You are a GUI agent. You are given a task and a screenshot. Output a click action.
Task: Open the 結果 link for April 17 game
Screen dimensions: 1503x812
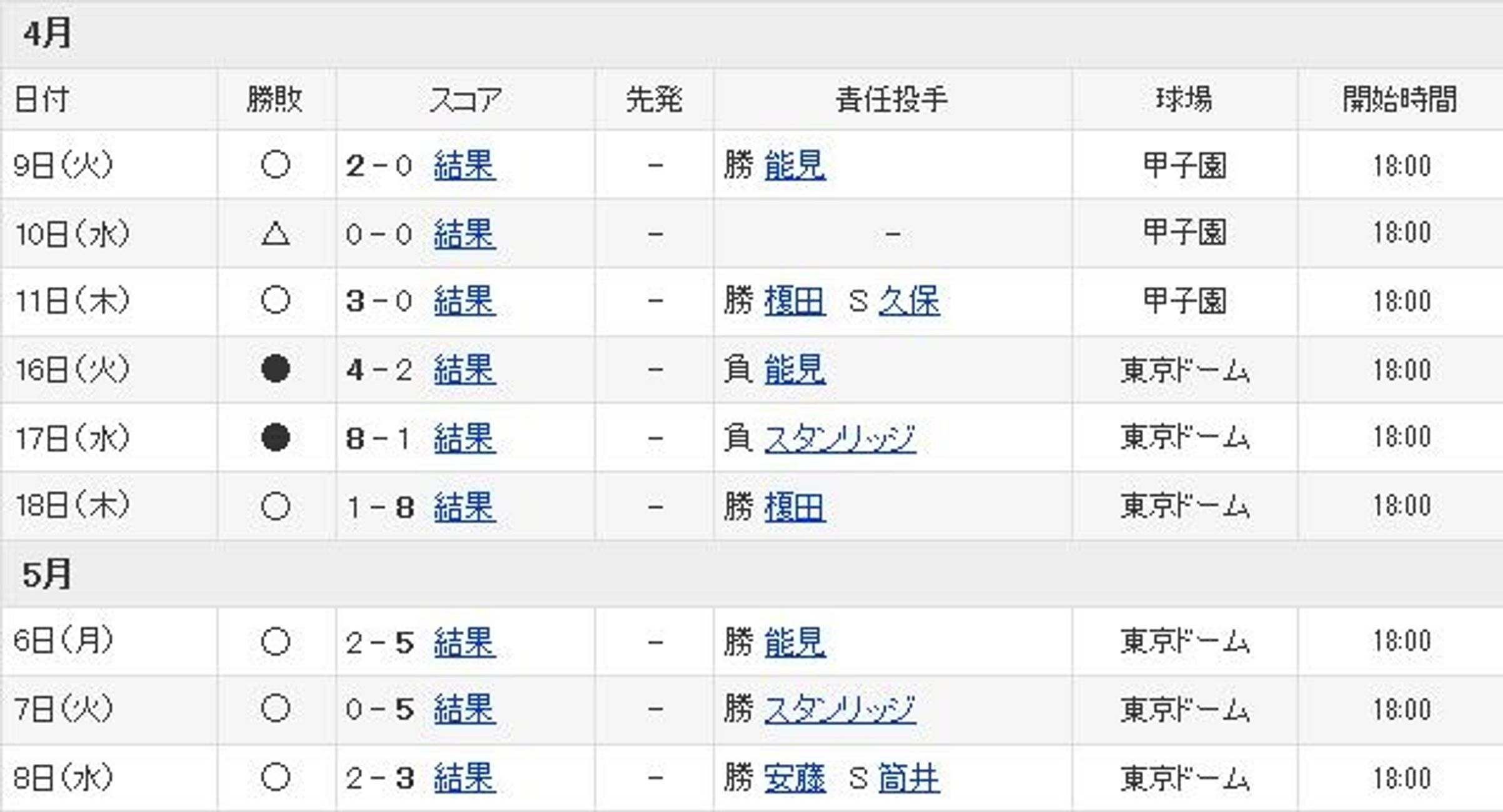[465, 438]
